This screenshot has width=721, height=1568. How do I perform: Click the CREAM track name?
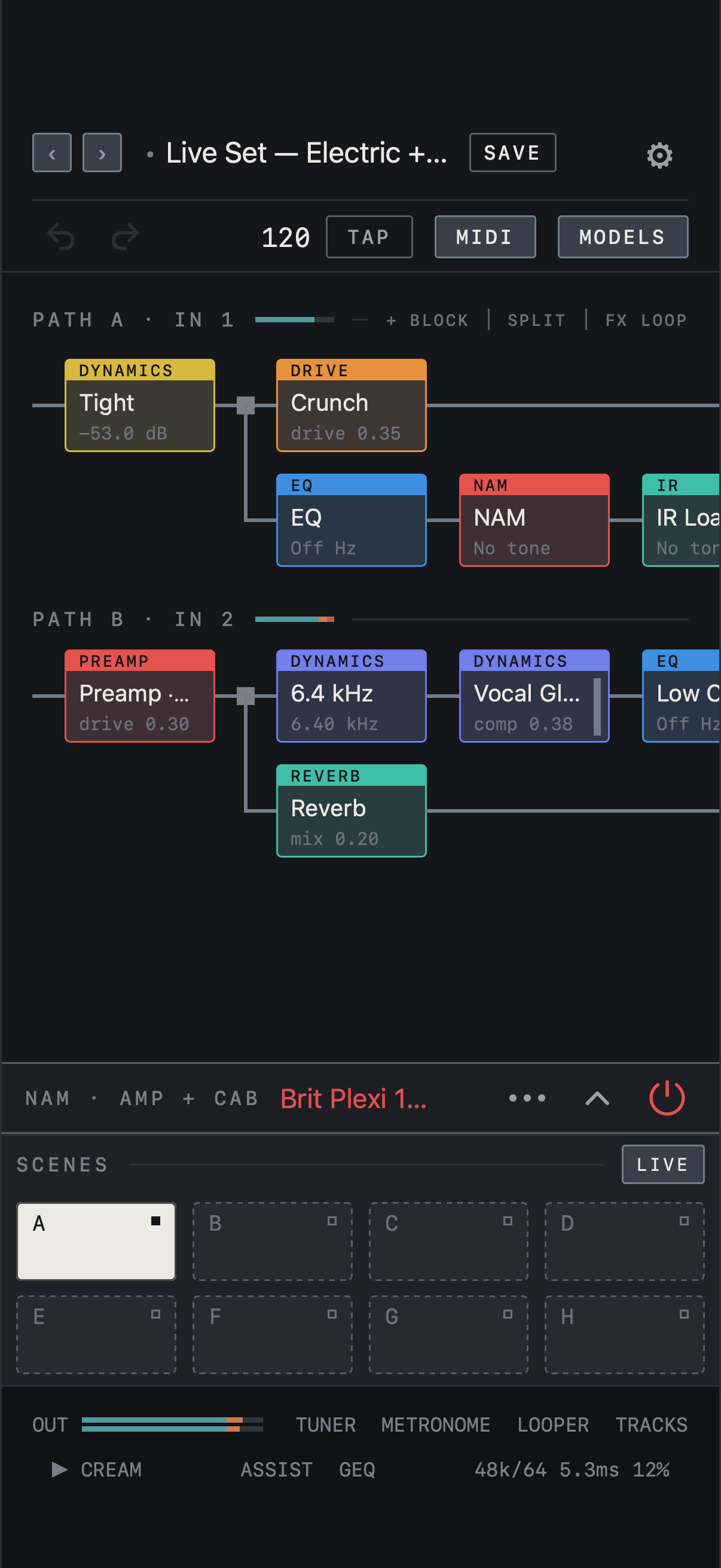pyautogui.click(x=111, y=1469)
